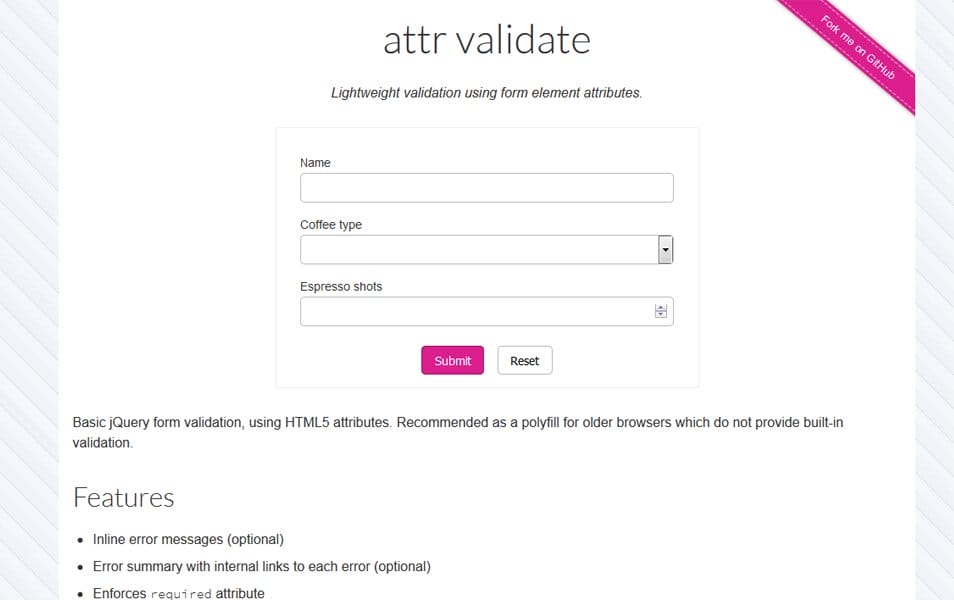Click the highlighted required attribute text
This screenshot has height=600, width=954.
(171, 592)
